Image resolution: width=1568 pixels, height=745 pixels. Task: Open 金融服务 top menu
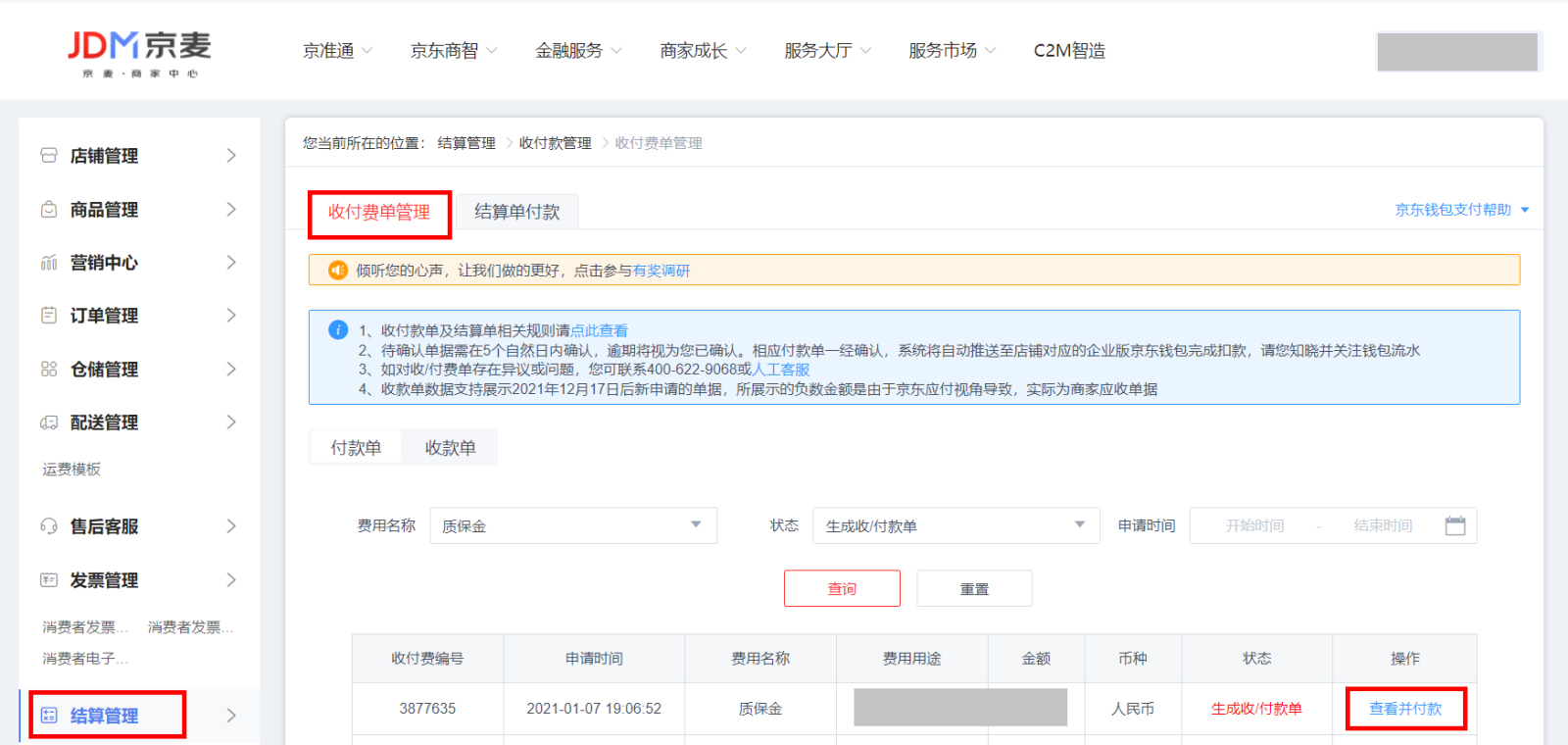point(578,50)
